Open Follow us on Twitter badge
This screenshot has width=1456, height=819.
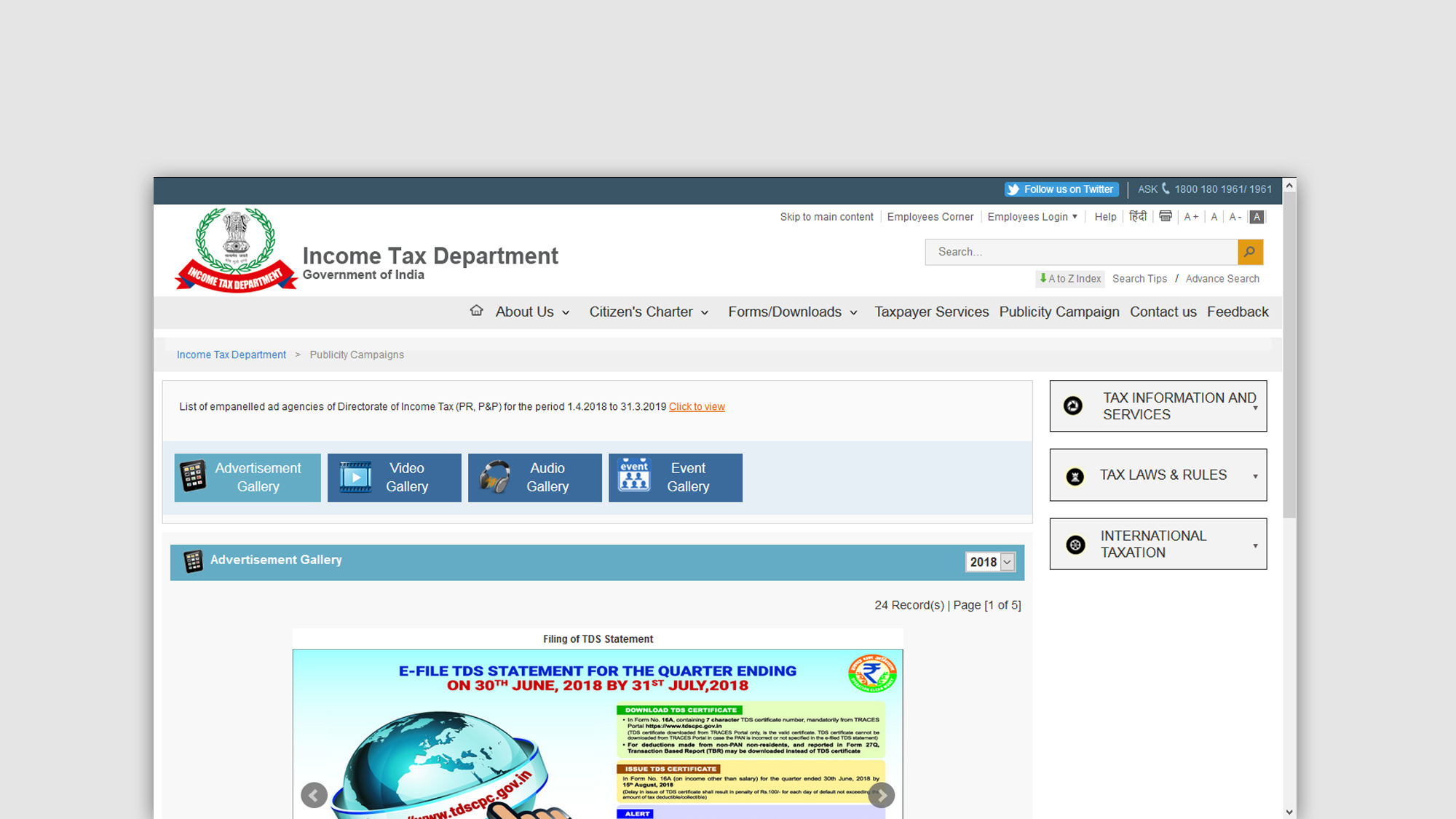[x=1061, y=189]
